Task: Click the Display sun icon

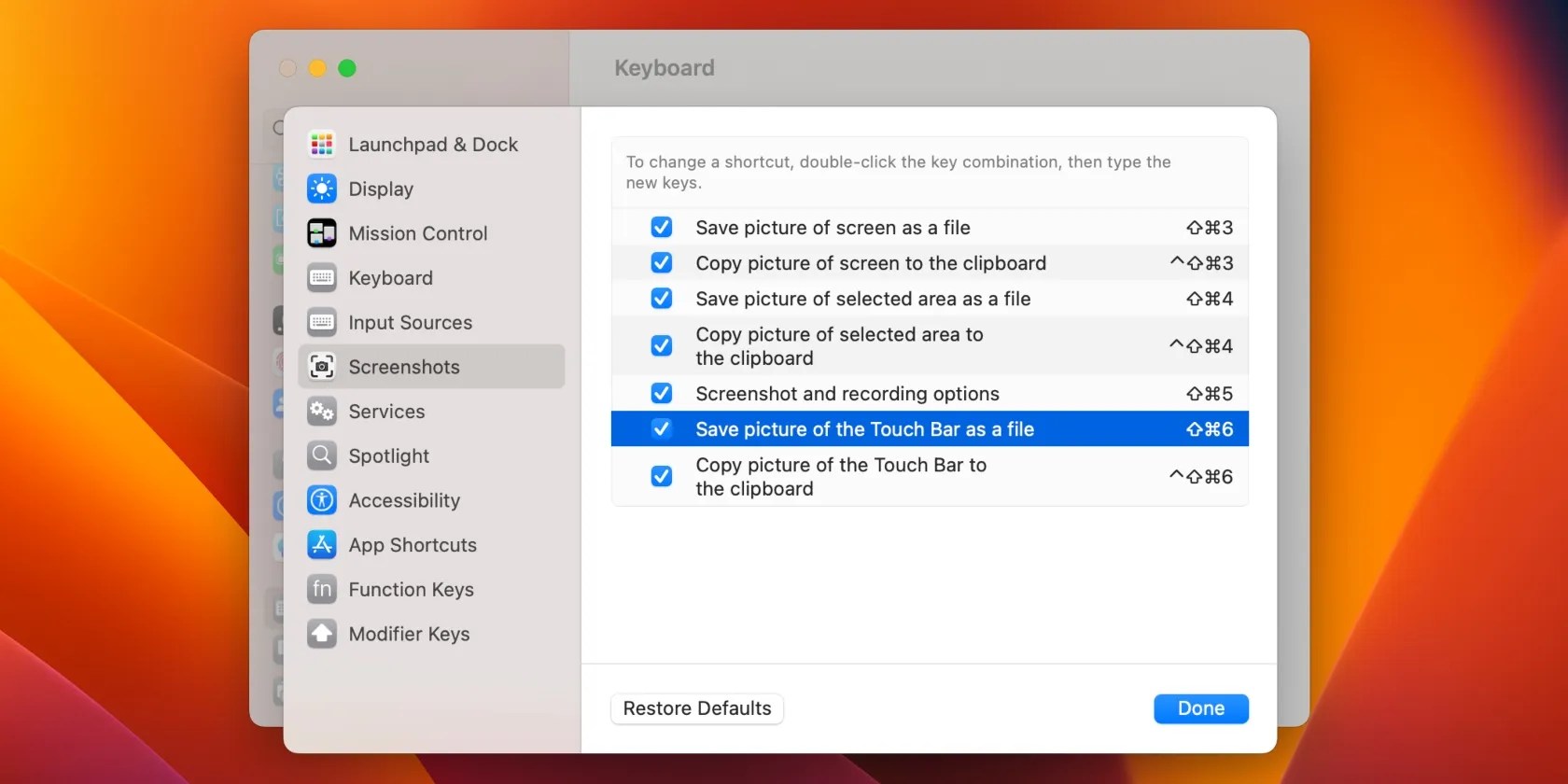Action: pyautogui.click(x=322, y=189)
